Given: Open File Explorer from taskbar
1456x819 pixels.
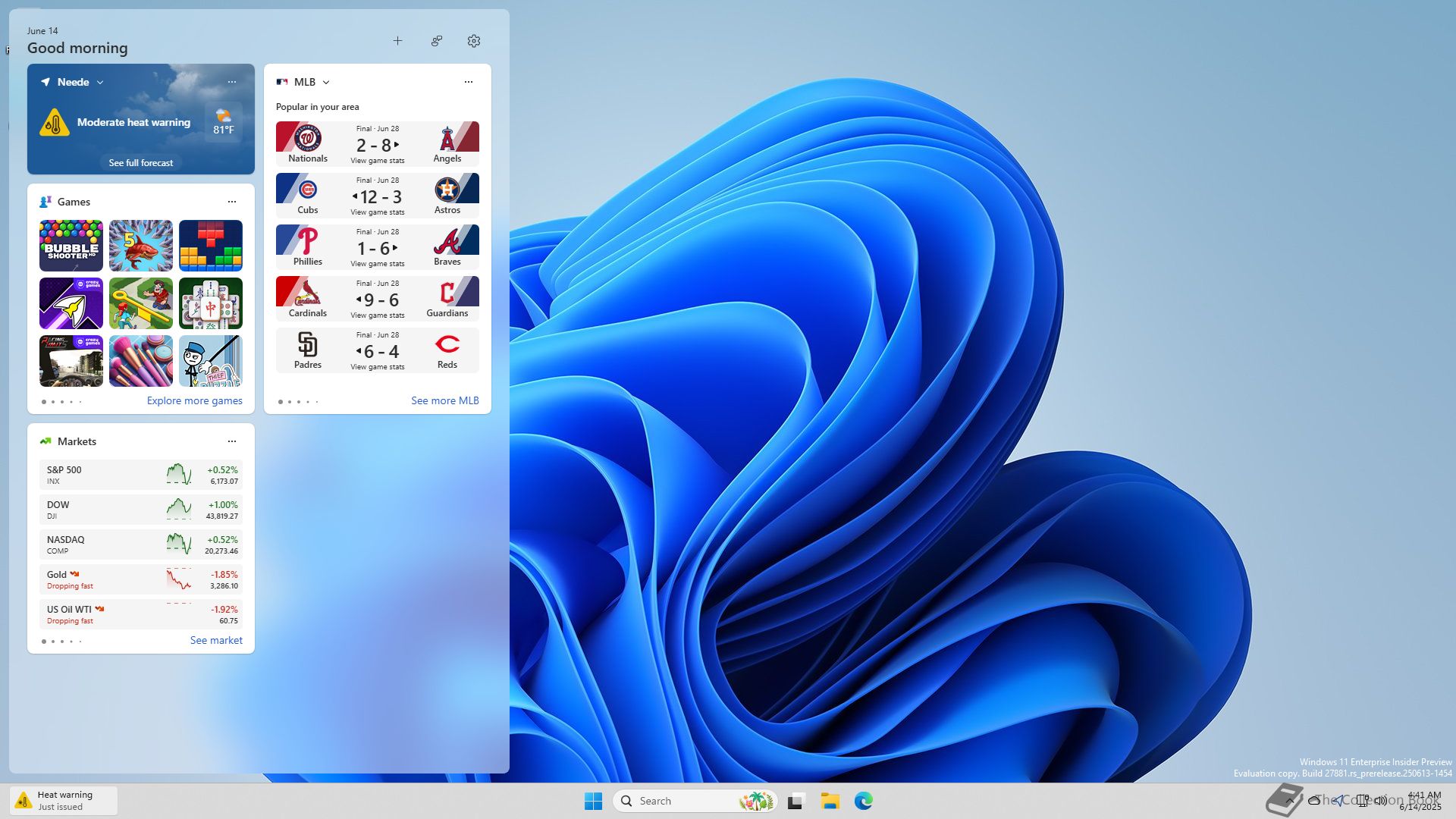Looking at the screenshot, I should (x=830, y=801).
